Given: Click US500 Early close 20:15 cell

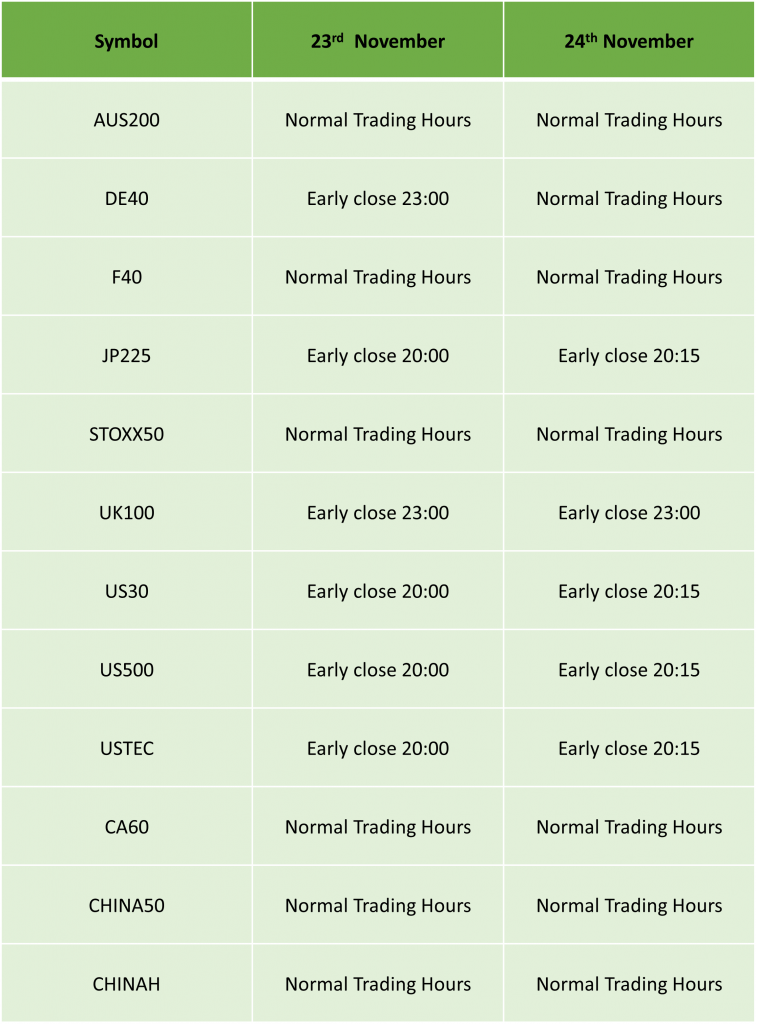Looking at the screenshot, I should [x=629, y=669].
